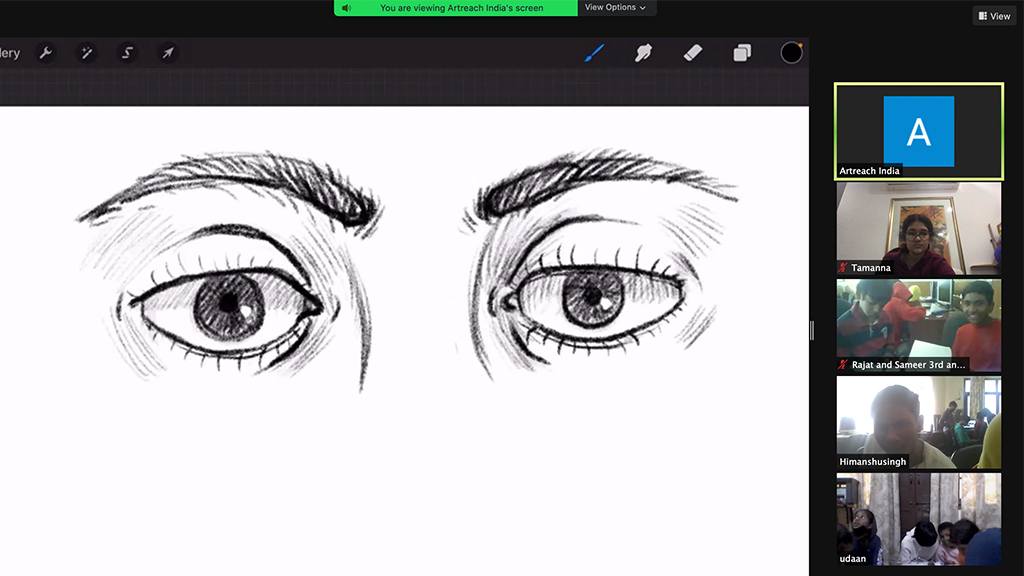1024x576 pixels.
Task: Click the speaker icon in green sharing bar
Action: [x=346, y=8]
